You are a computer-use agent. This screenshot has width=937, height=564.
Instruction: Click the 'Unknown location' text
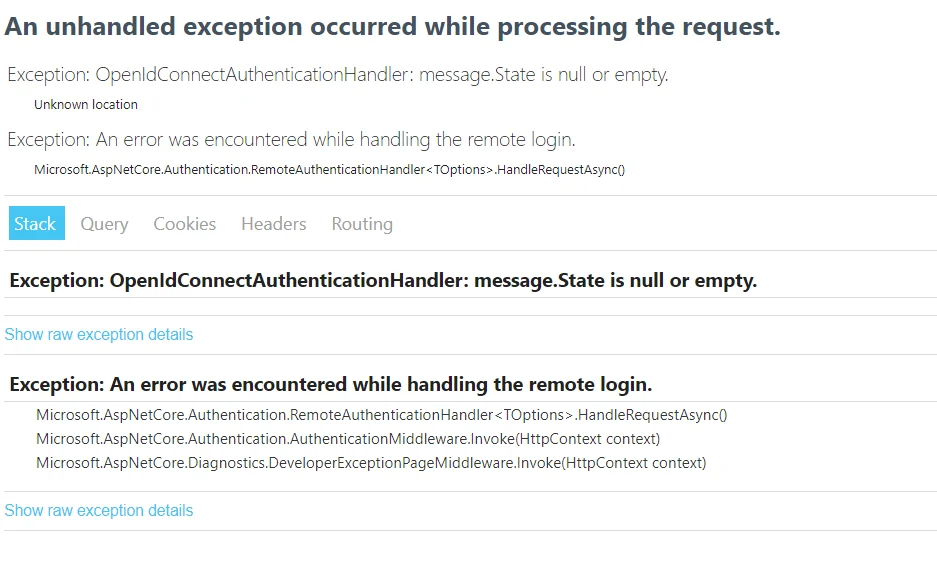86,105
